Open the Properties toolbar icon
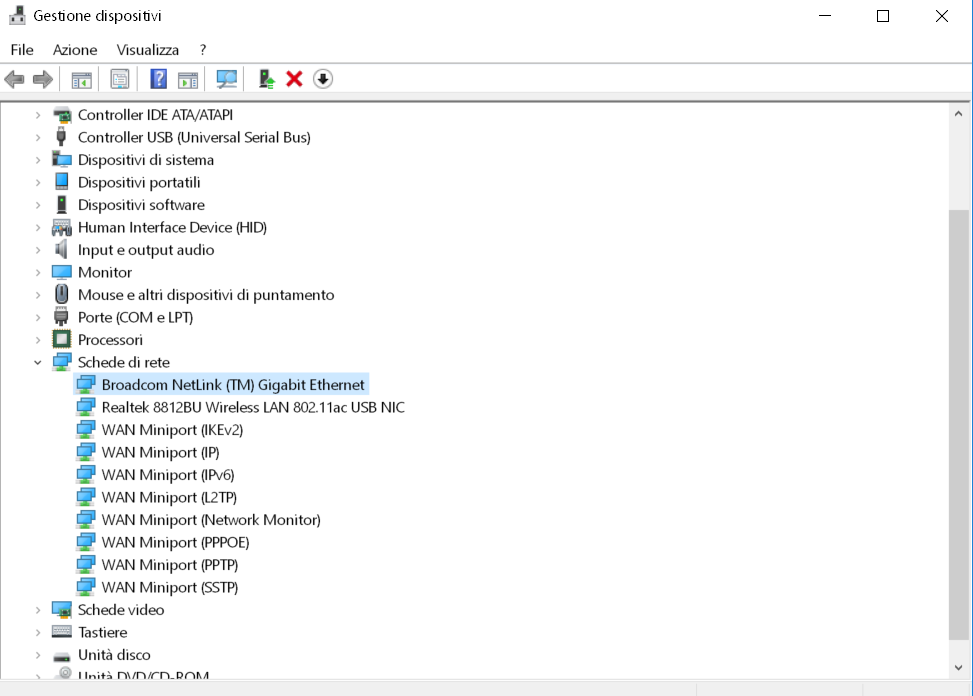973x696 pixels. click(120, 79)
